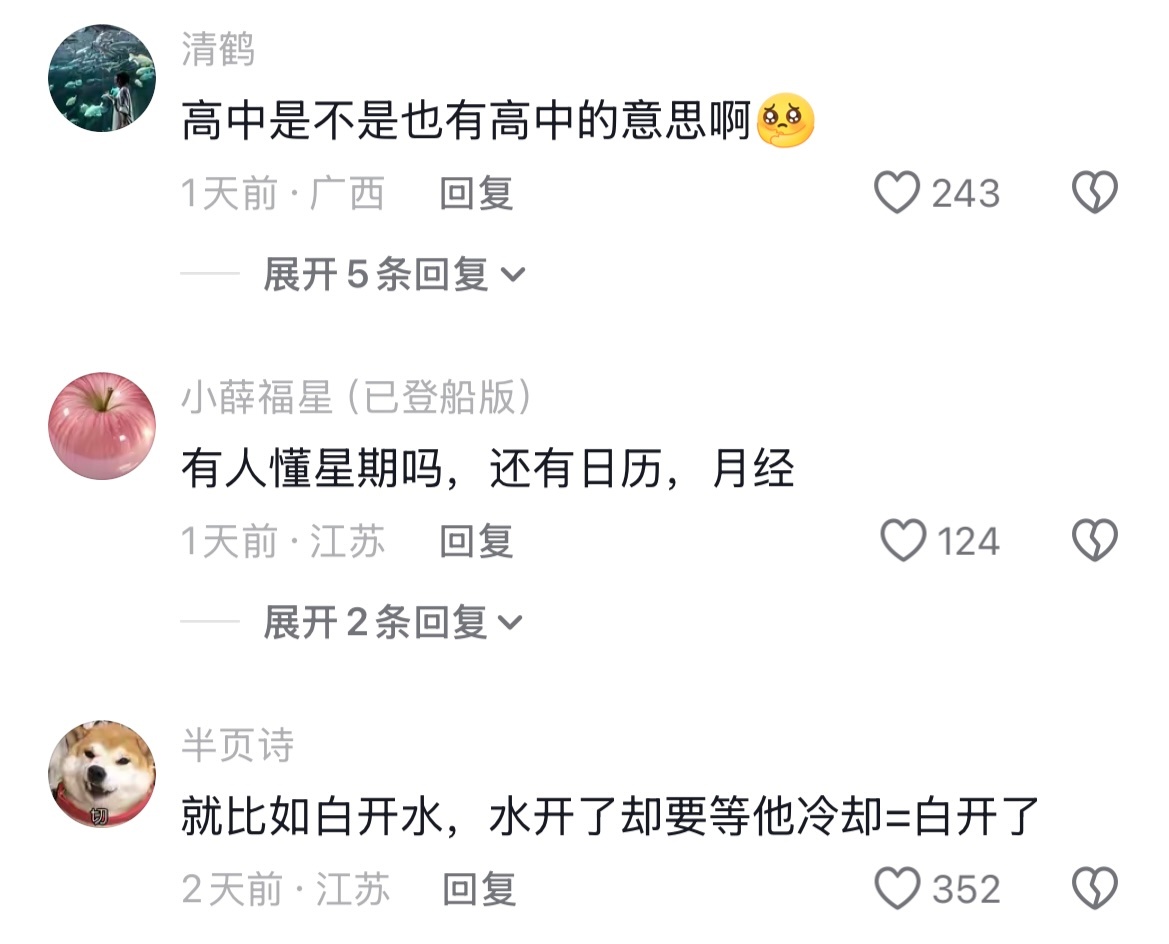Select comment text 有人懂星期吗，还有日历，月经
This screenshot has width=1169, height=944.
[x=488, y=468]
